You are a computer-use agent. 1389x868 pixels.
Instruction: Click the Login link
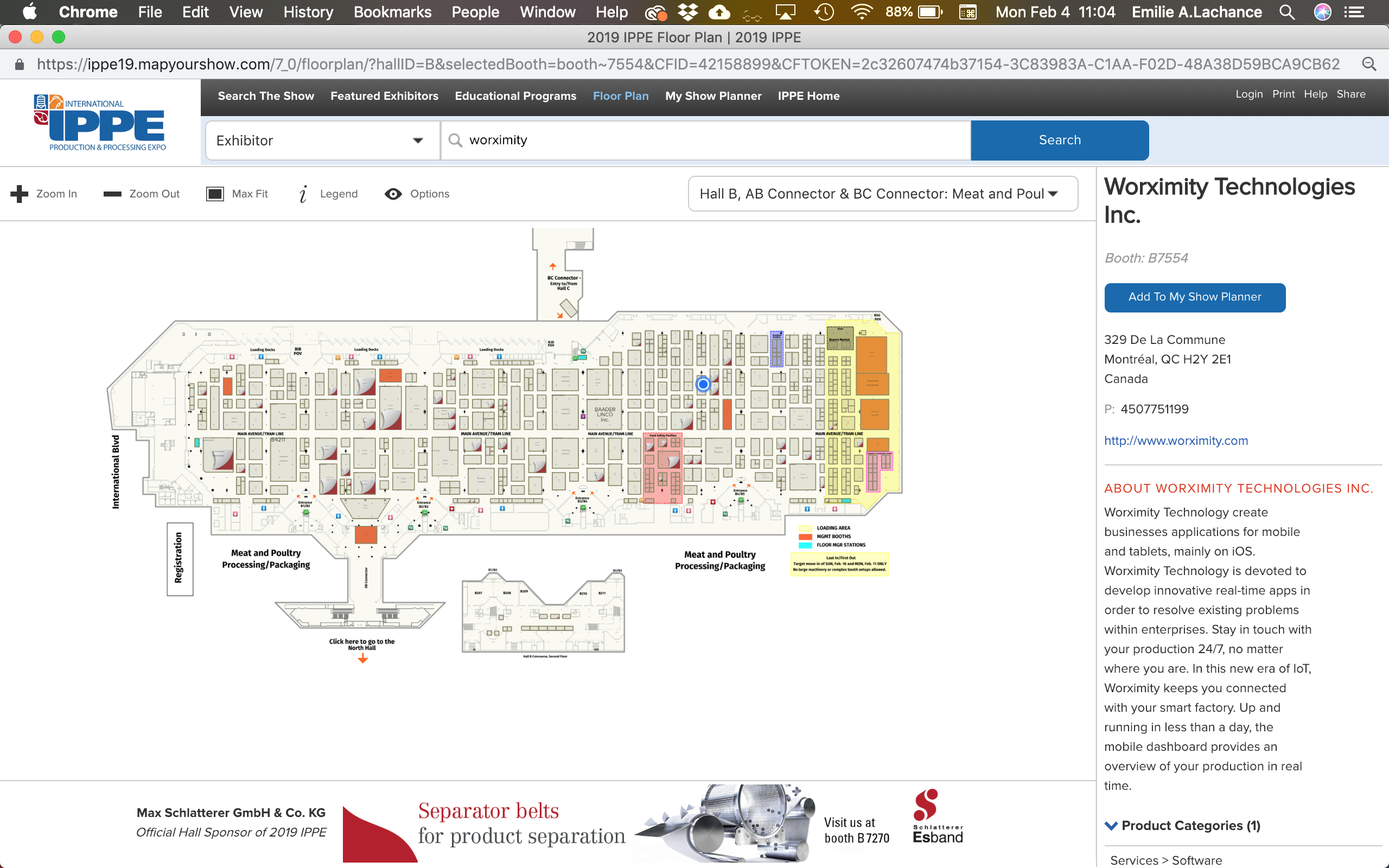point(1249,94)
